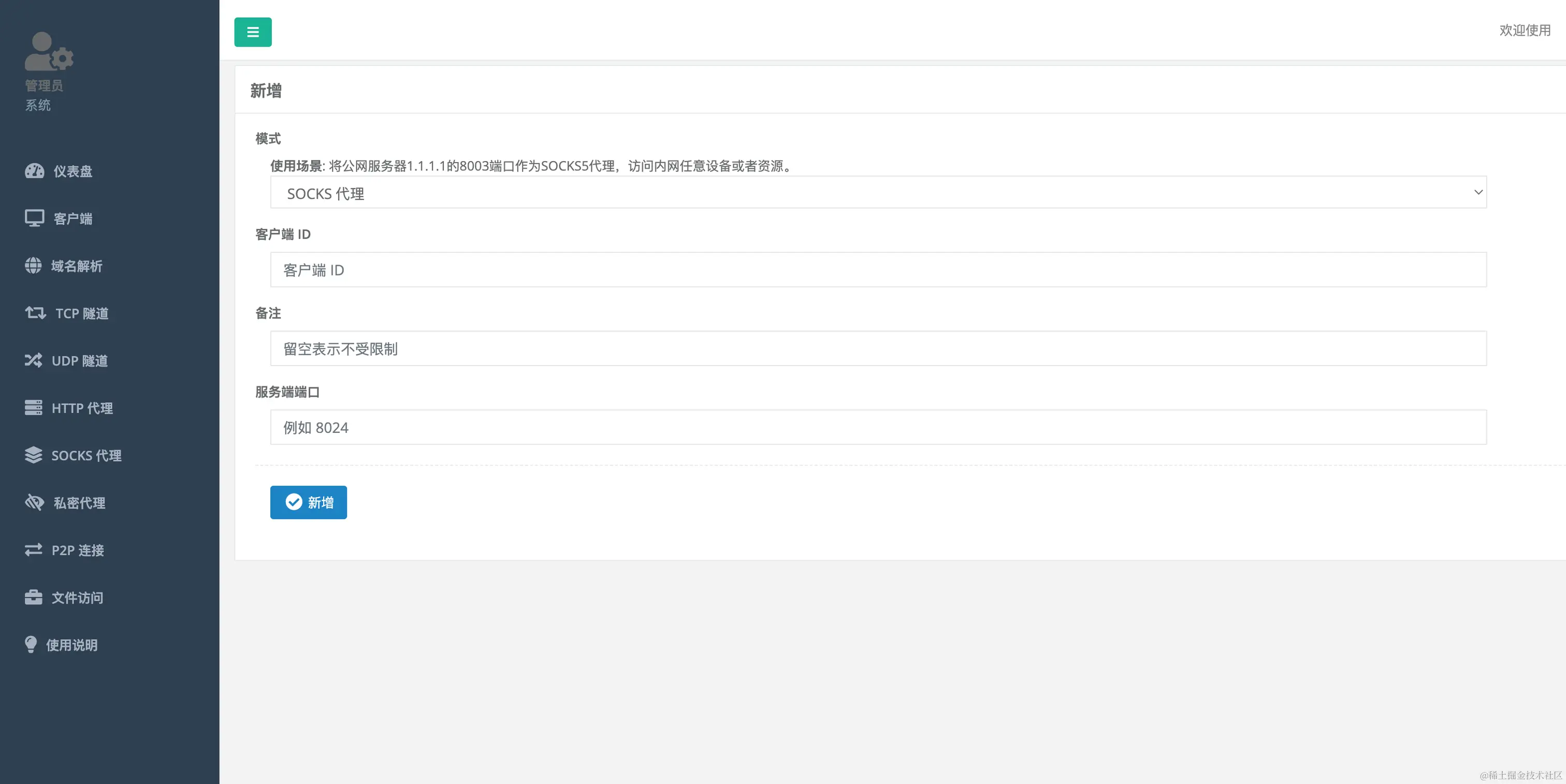Toggle sidebar with green hamburger button
1566x784 pixels.
[253, 32]
